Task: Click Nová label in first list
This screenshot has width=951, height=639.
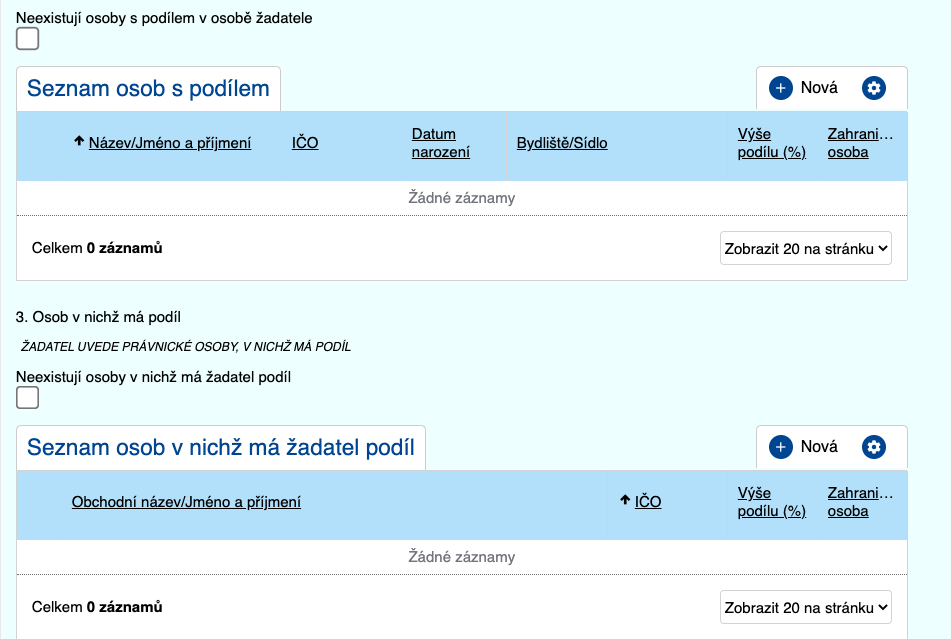Action: coord(819,88)
